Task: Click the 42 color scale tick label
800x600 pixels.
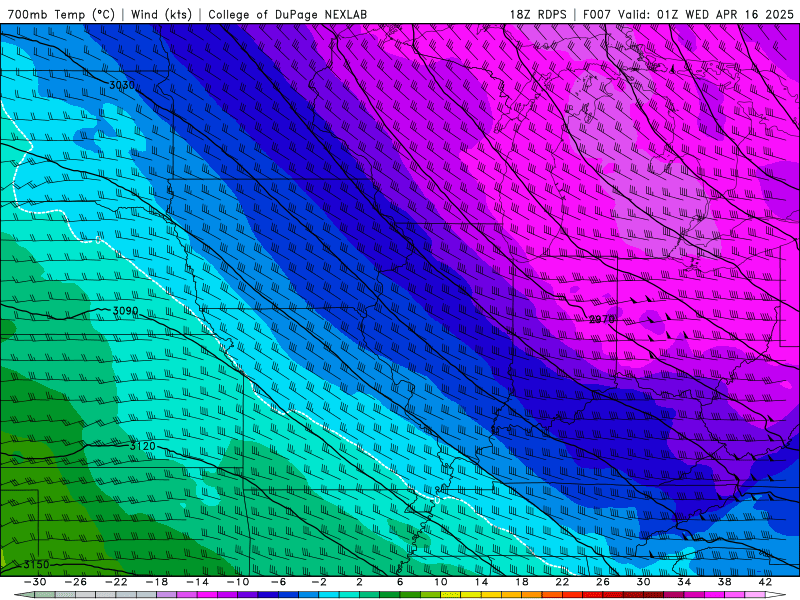Action: pyautogui.click(x=765, y=582)
